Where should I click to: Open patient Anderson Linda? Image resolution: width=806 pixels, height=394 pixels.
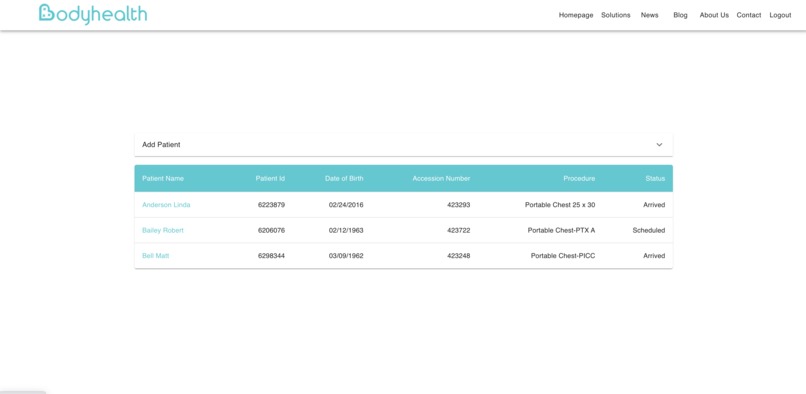pos(166,205)
